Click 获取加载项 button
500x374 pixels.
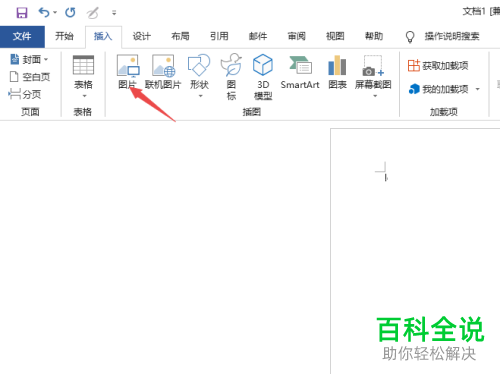pos(438,66)
